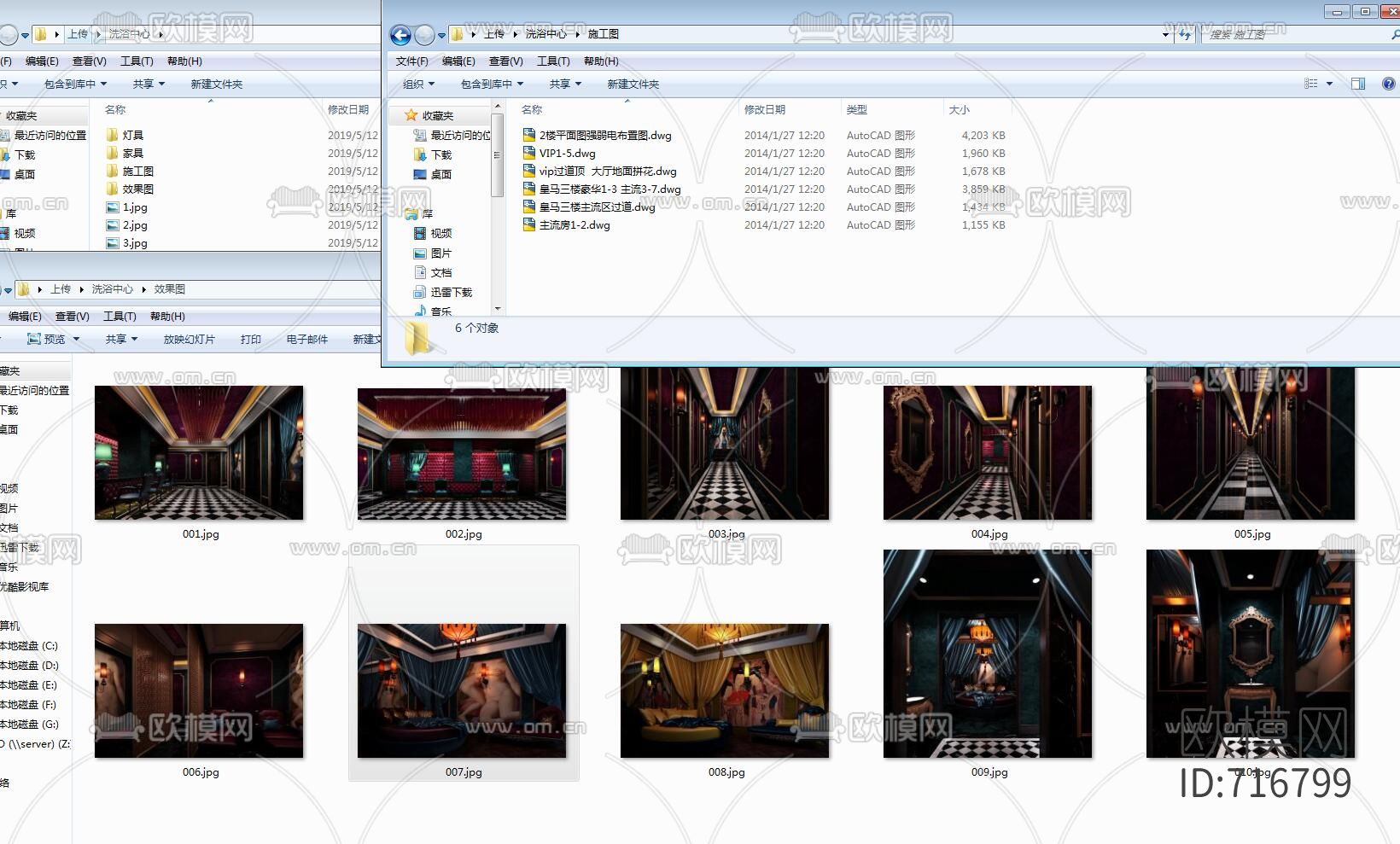
Task: Open the 编辑(E) menu in the 施工图 window
Action: pyautogui.click(x=458, y=61)
